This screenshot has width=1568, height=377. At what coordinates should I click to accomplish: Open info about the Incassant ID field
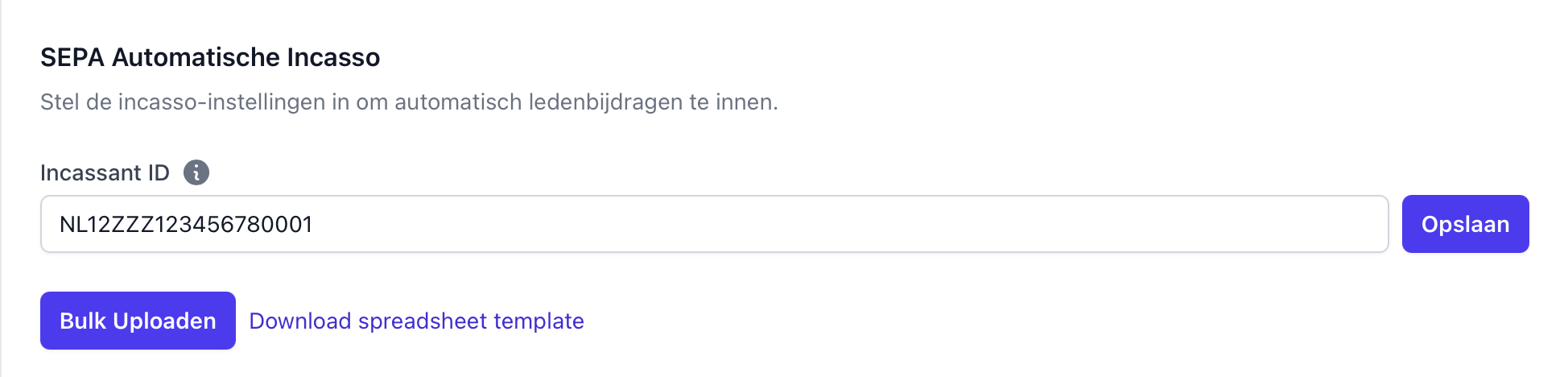pos(196,172)
